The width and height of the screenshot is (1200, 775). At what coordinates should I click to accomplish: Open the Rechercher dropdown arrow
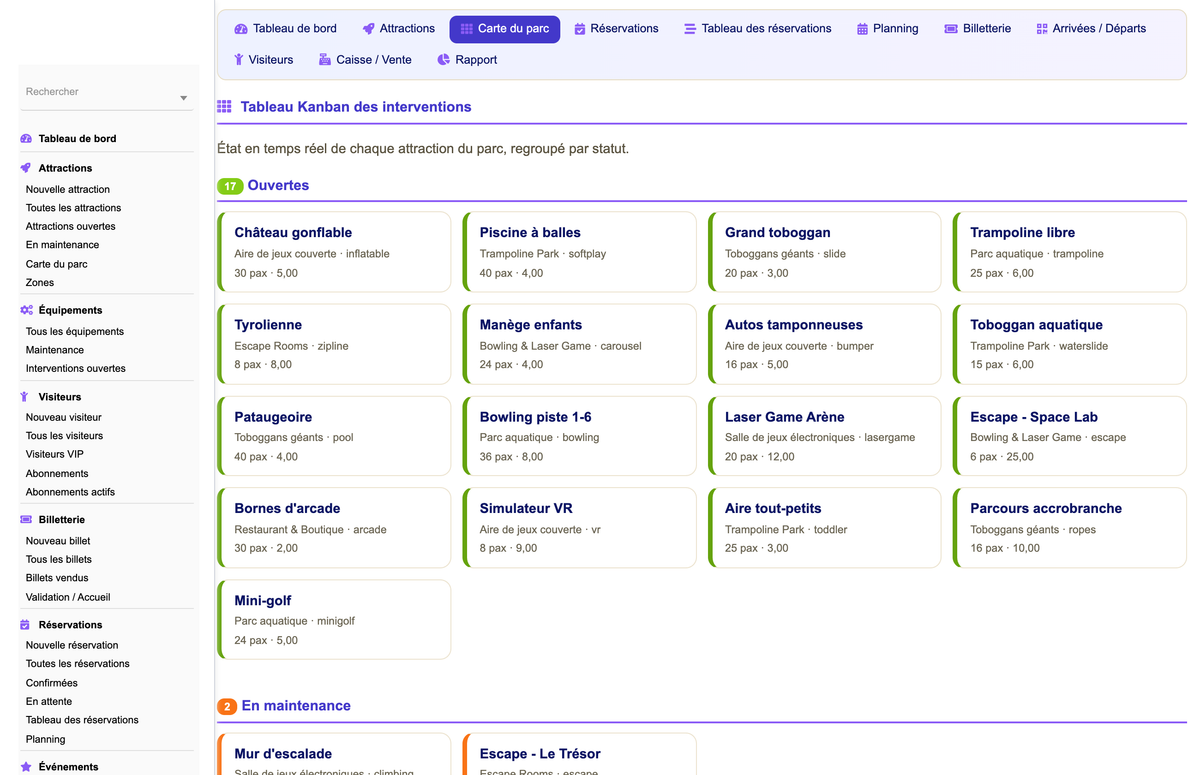pos(183,98)
